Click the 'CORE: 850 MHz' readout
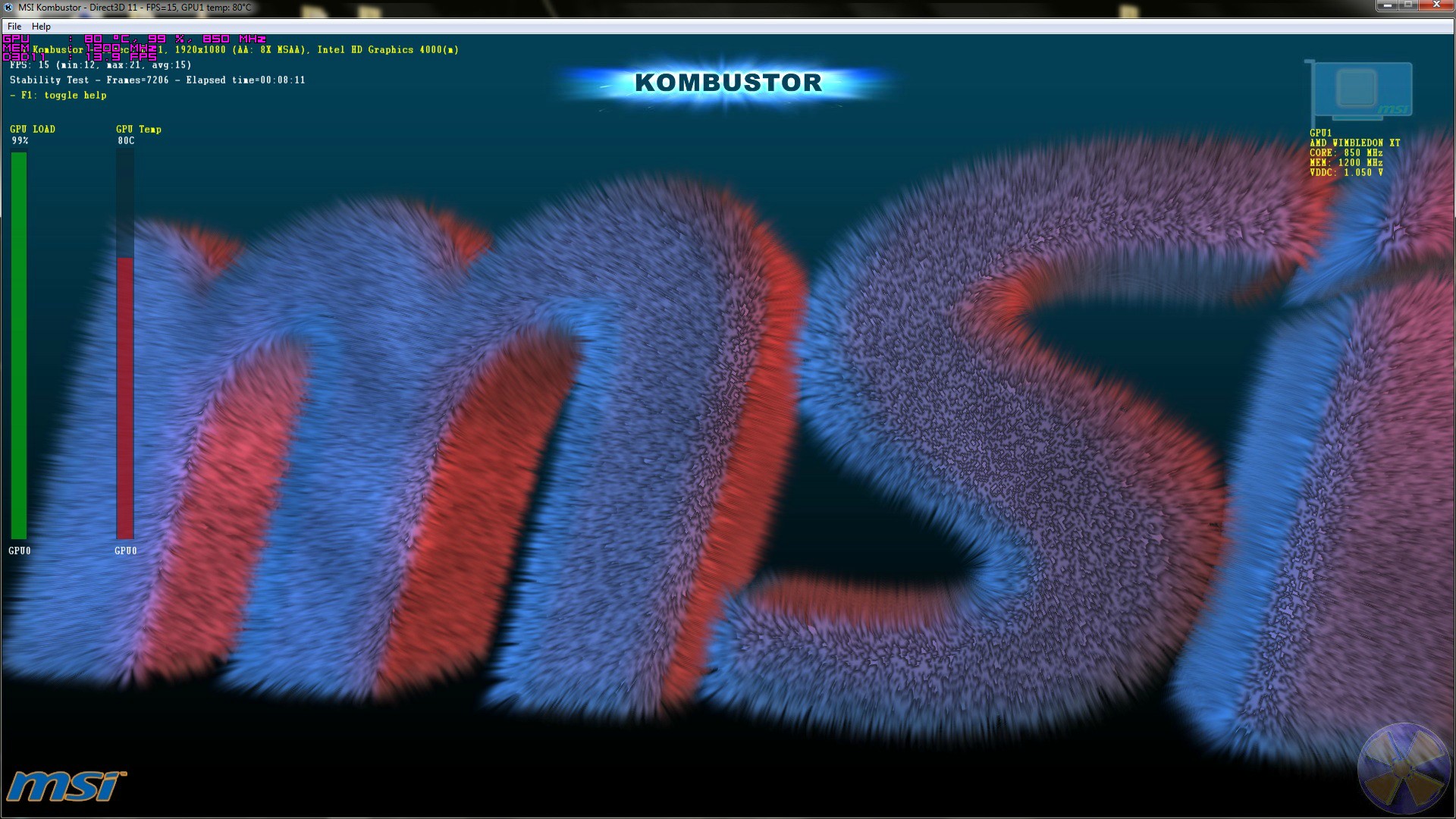 click(1346, 152)
